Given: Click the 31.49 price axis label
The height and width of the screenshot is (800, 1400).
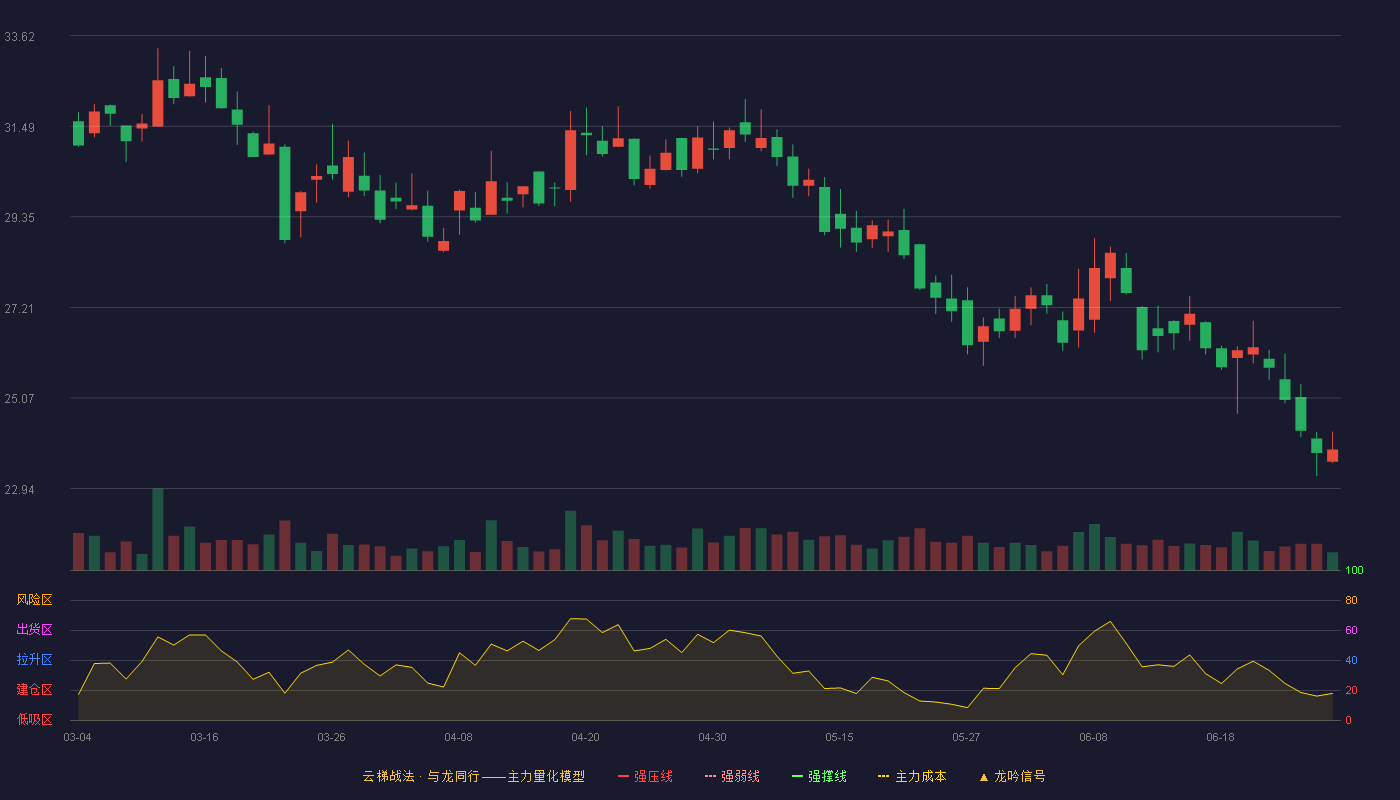Looking at the screenshot, I should pyautogui.click(x=19, y=127).
